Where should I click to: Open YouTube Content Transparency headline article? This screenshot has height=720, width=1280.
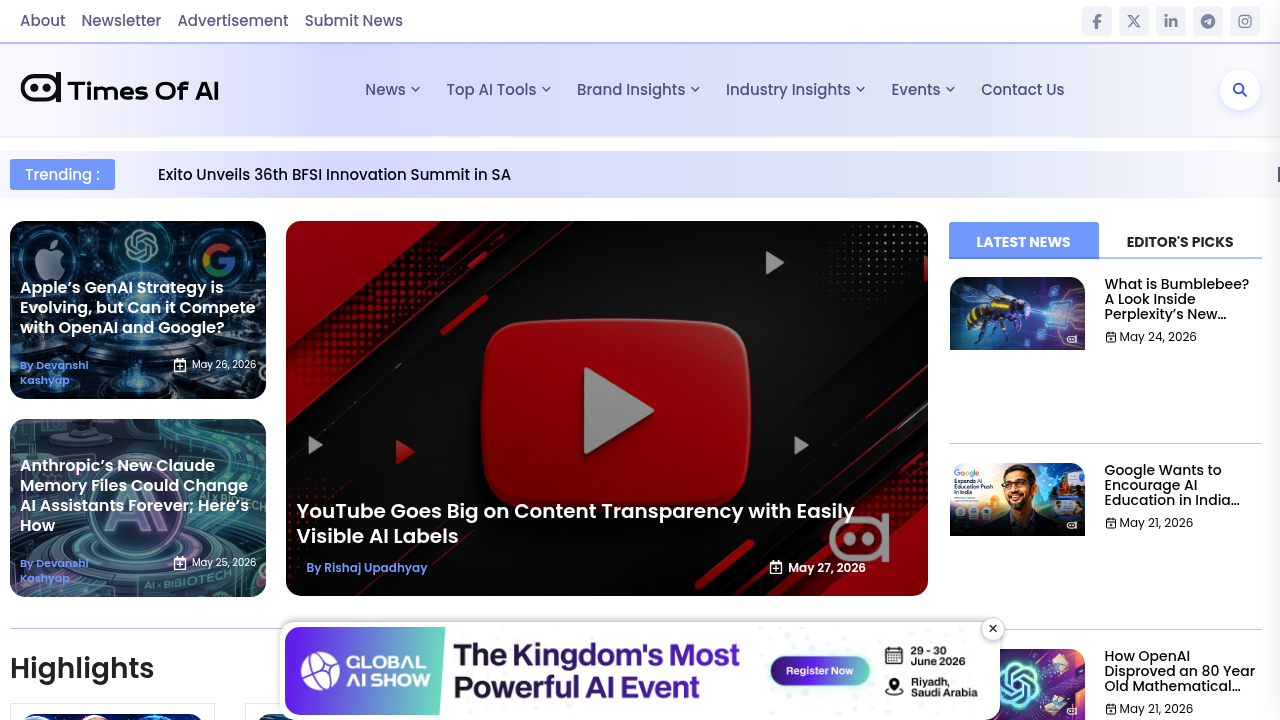[x=575, y=524]
